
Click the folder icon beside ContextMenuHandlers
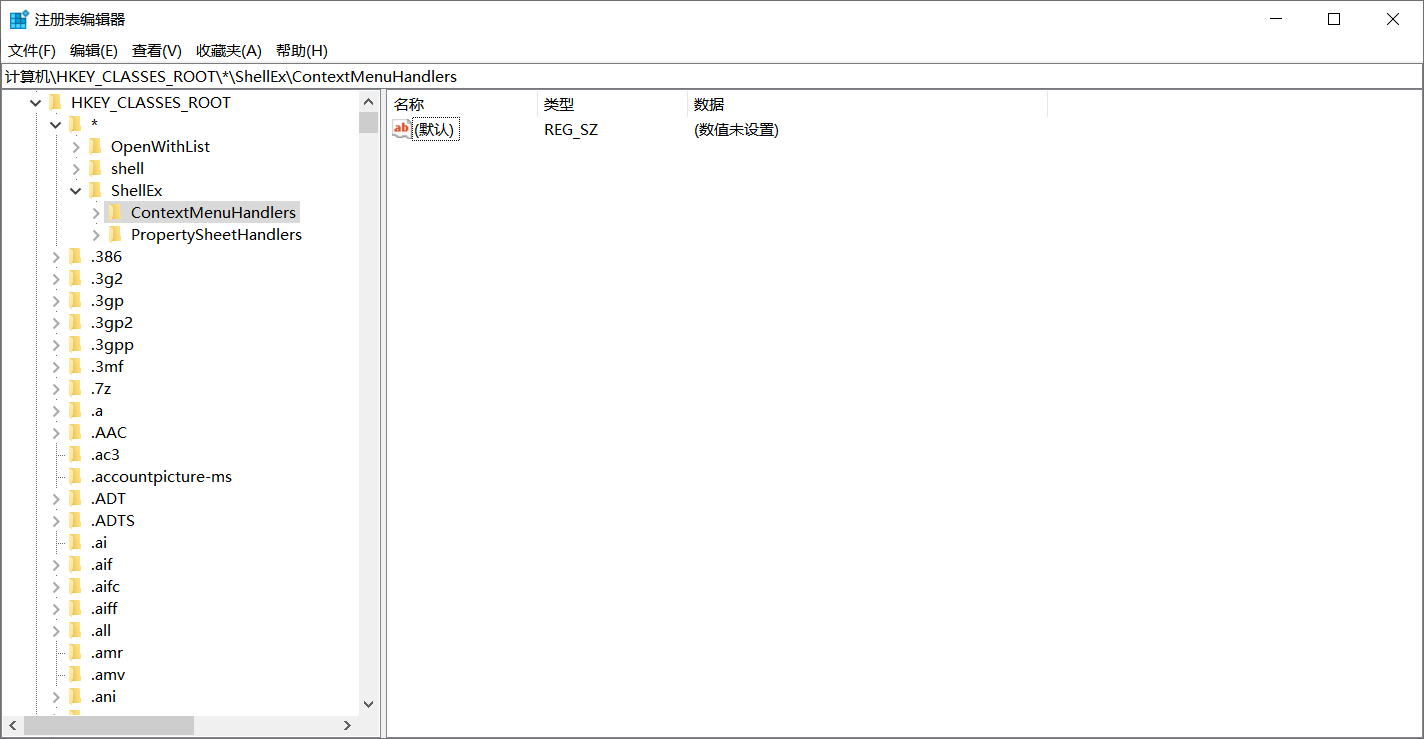116,212
